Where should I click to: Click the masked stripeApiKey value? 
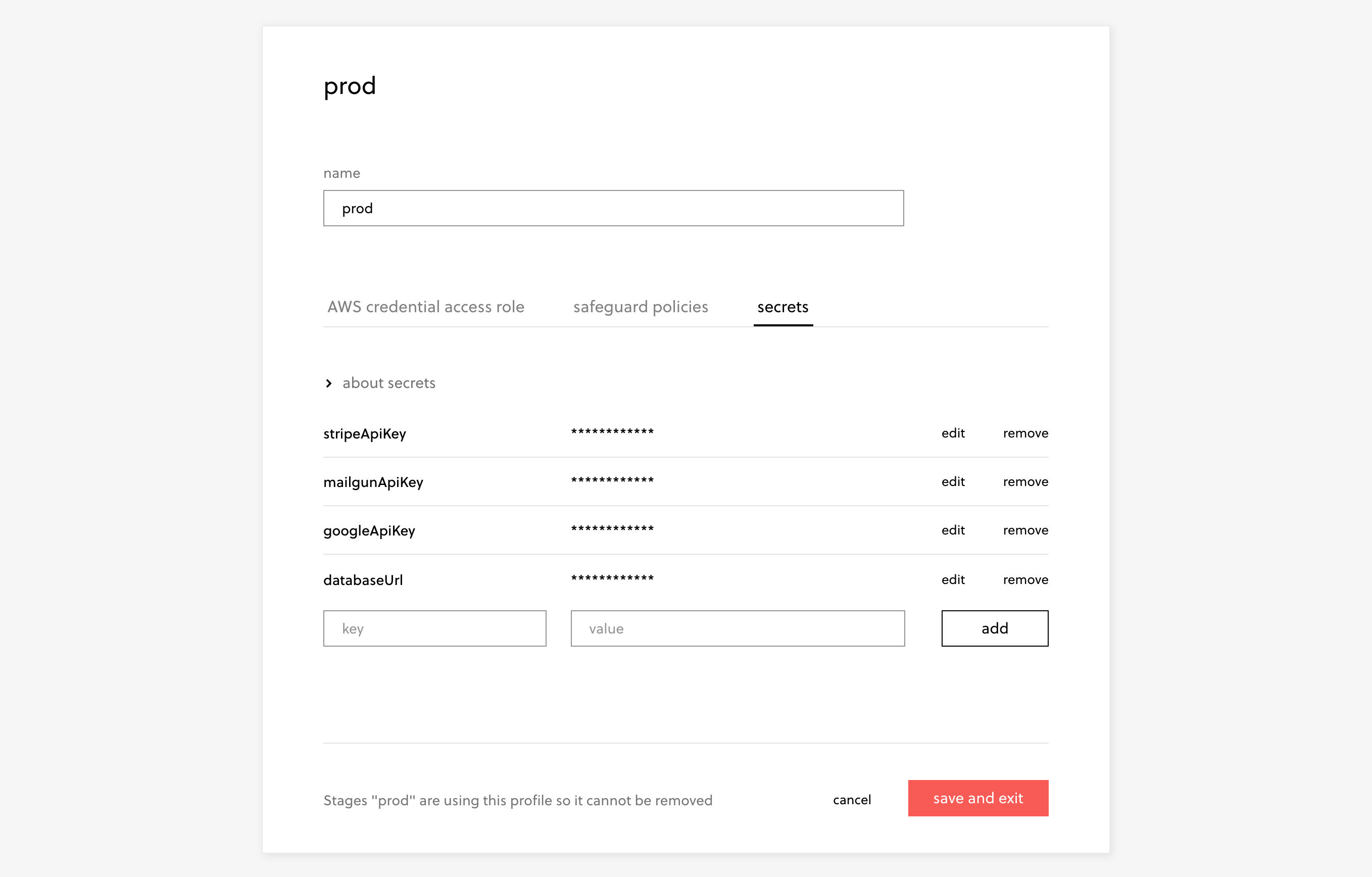click(612, 432)
